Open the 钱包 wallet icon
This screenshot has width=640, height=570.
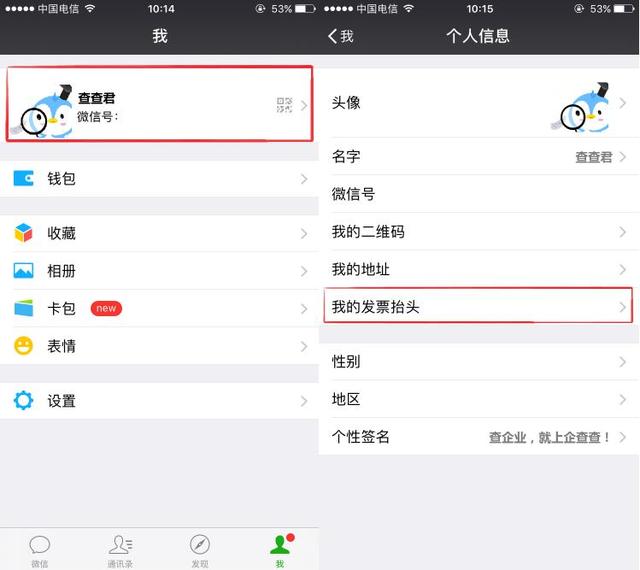tap(23, 178)
